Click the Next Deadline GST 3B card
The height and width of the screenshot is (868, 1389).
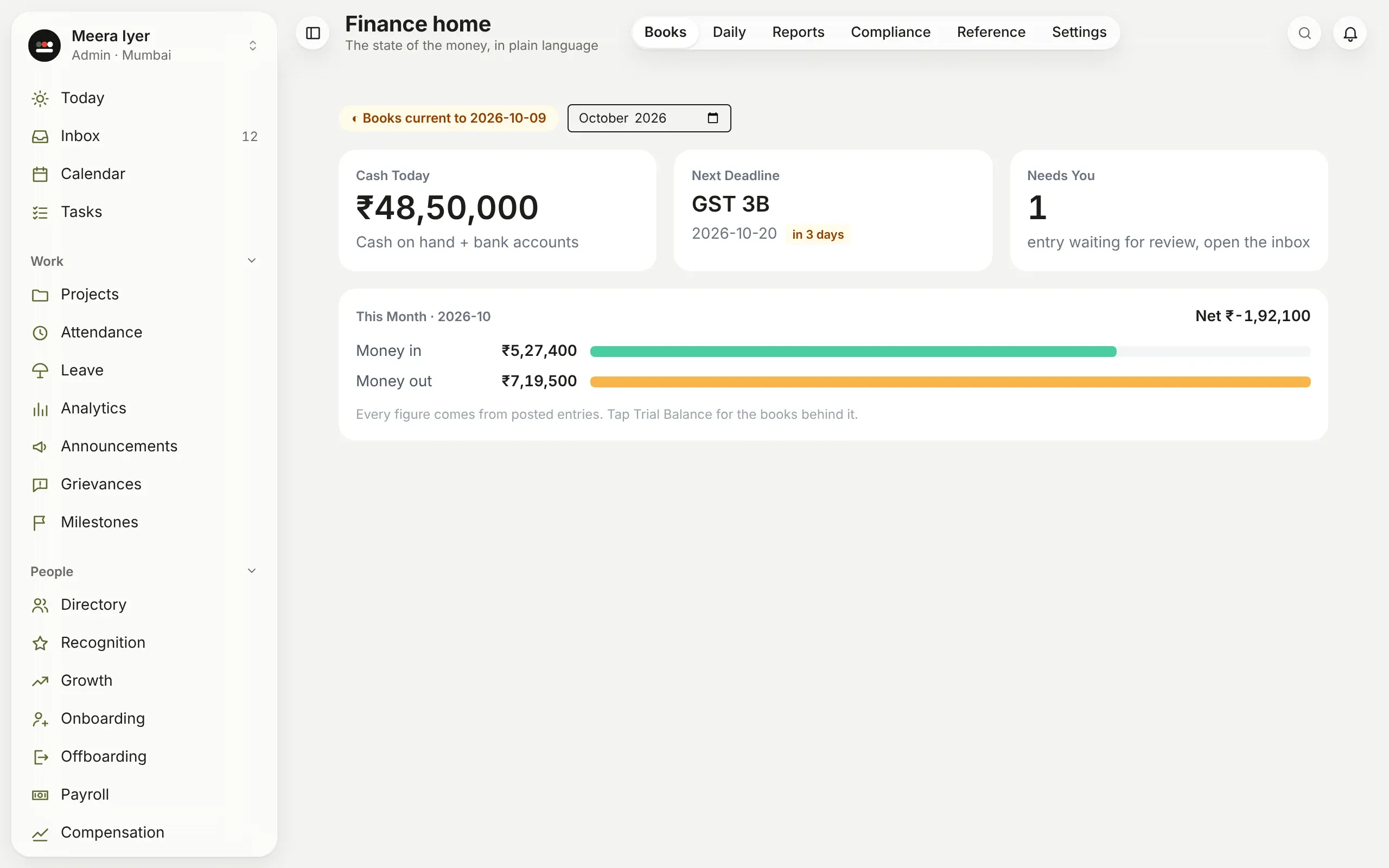[x=833, y=210]
